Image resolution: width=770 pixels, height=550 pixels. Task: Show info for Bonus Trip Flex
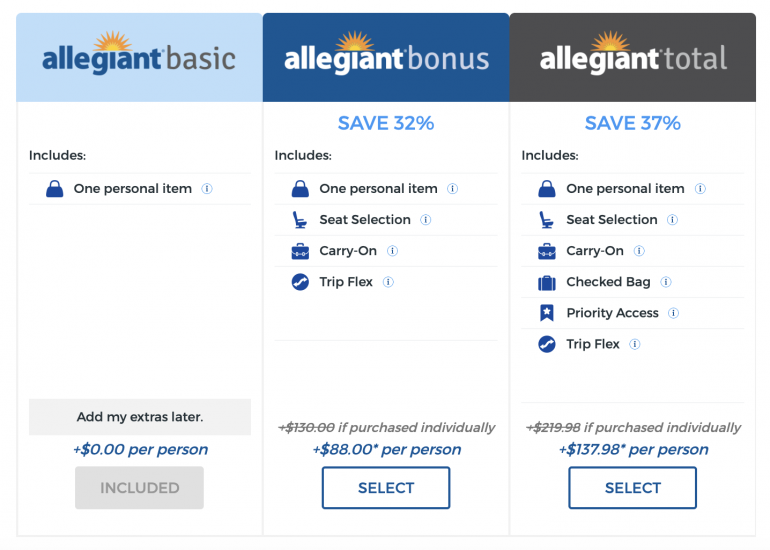(x=388, y=282)
